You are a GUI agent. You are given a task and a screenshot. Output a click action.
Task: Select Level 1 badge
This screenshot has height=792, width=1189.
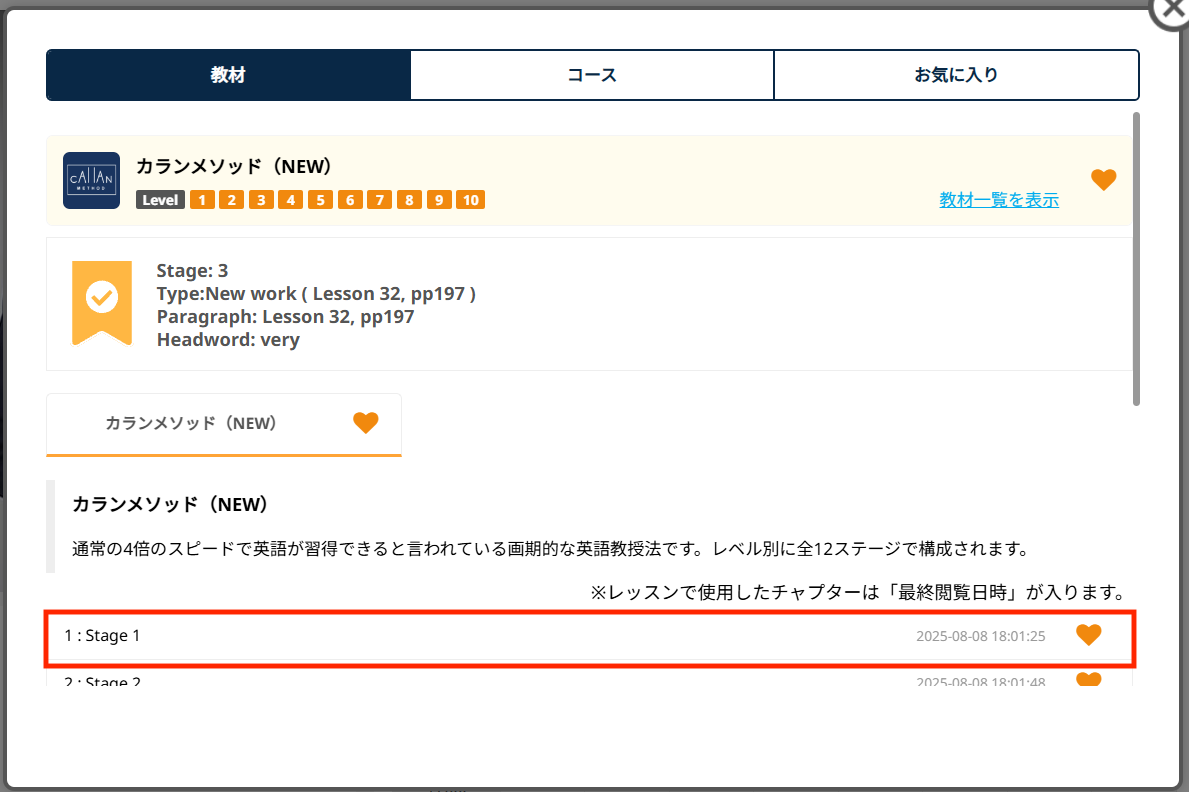(202, 200)
